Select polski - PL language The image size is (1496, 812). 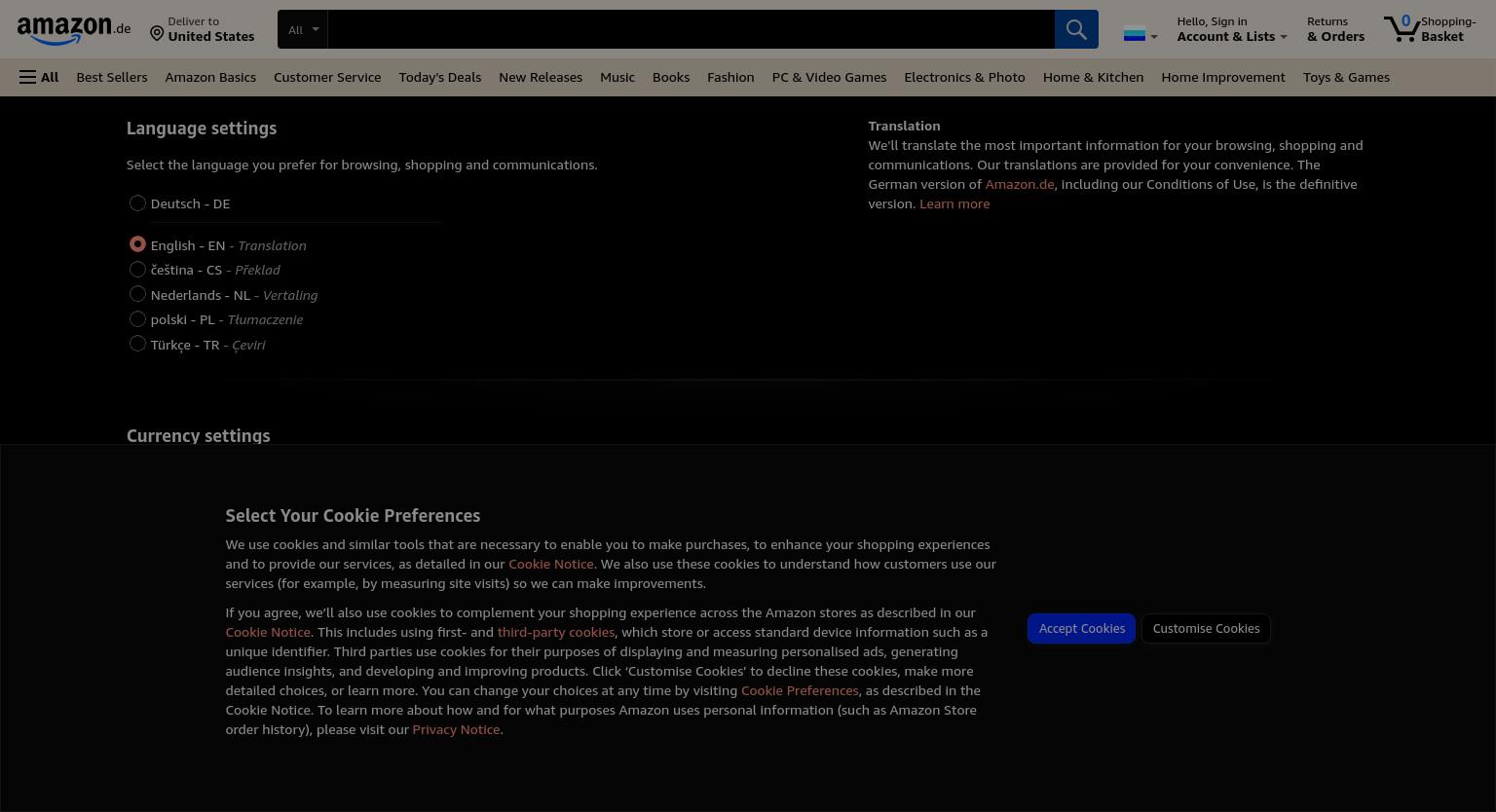[137, 318]
